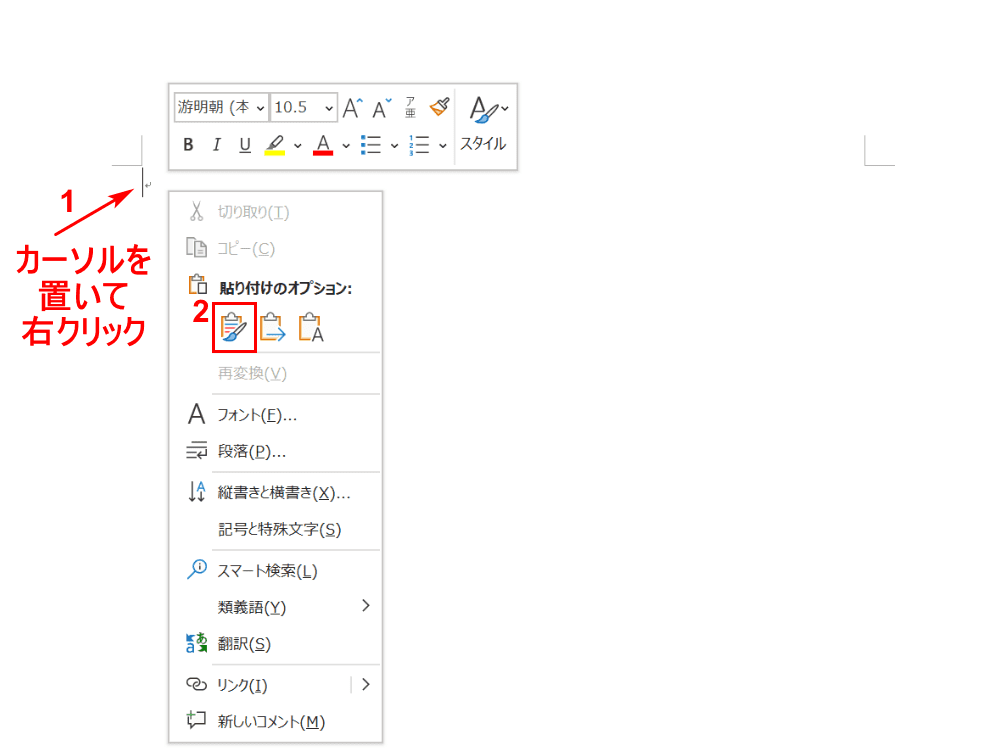Apply yellow text highlight color
Screen dimensions: 1006x752
(274, 145)
